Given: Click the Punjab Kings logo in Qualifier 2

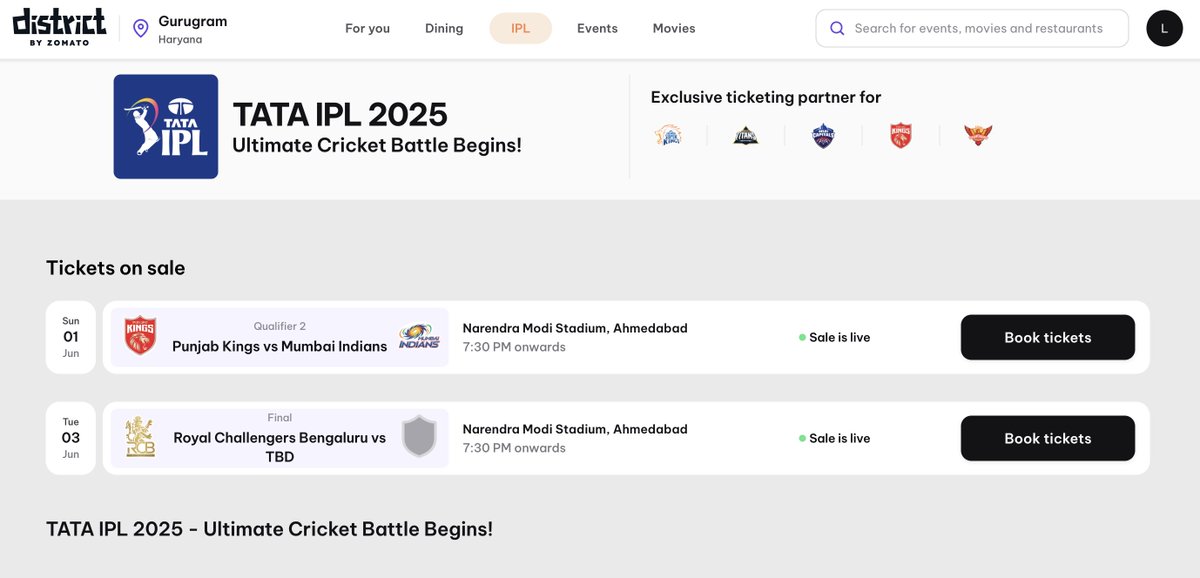Looking at the screenshot, I should pyautogui.click(x=141, y=337).
